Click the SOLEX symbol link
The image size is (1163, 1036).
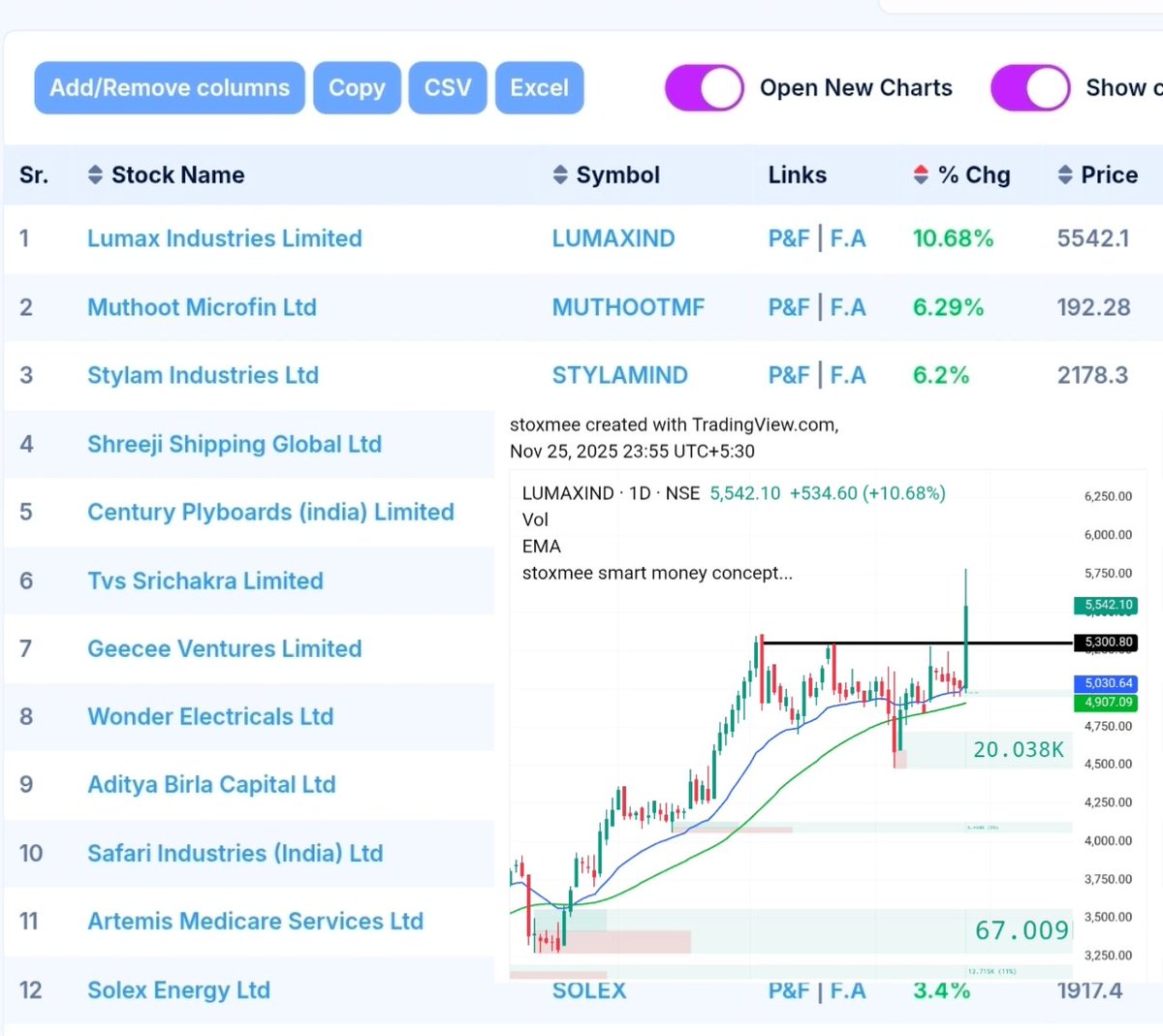589,991
